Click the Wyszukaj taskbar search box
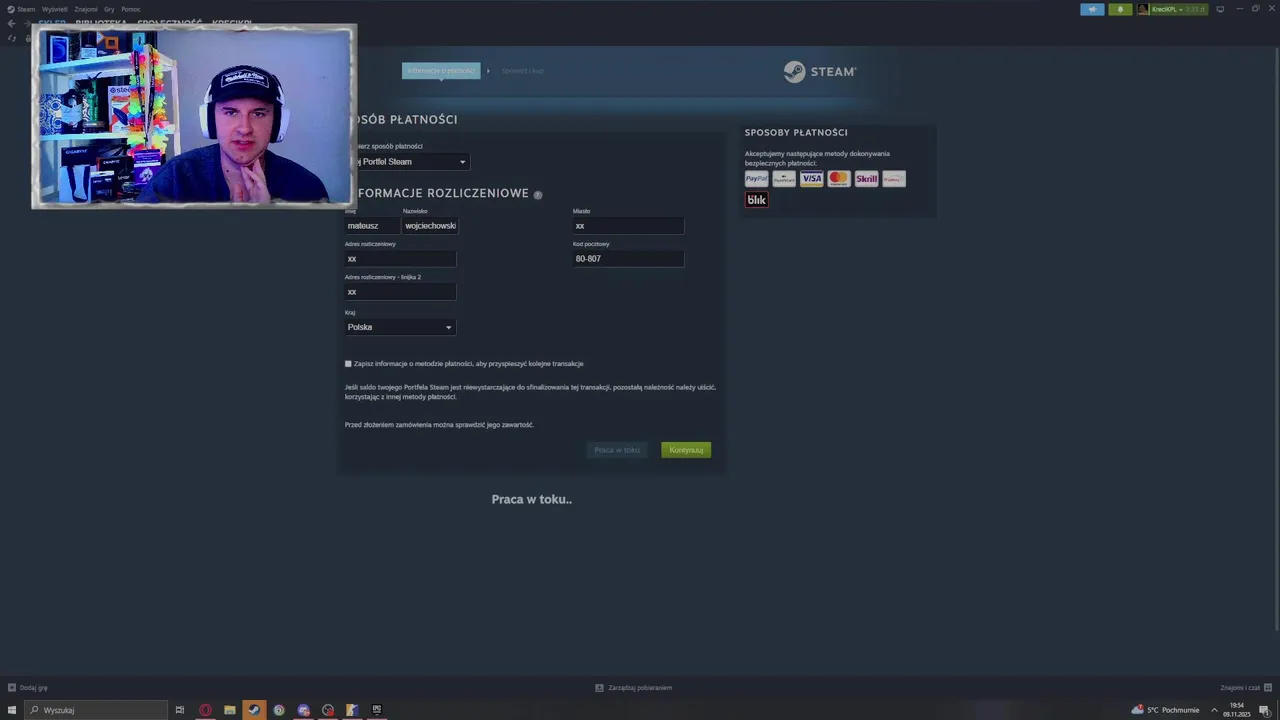 (x=96, y=710)
